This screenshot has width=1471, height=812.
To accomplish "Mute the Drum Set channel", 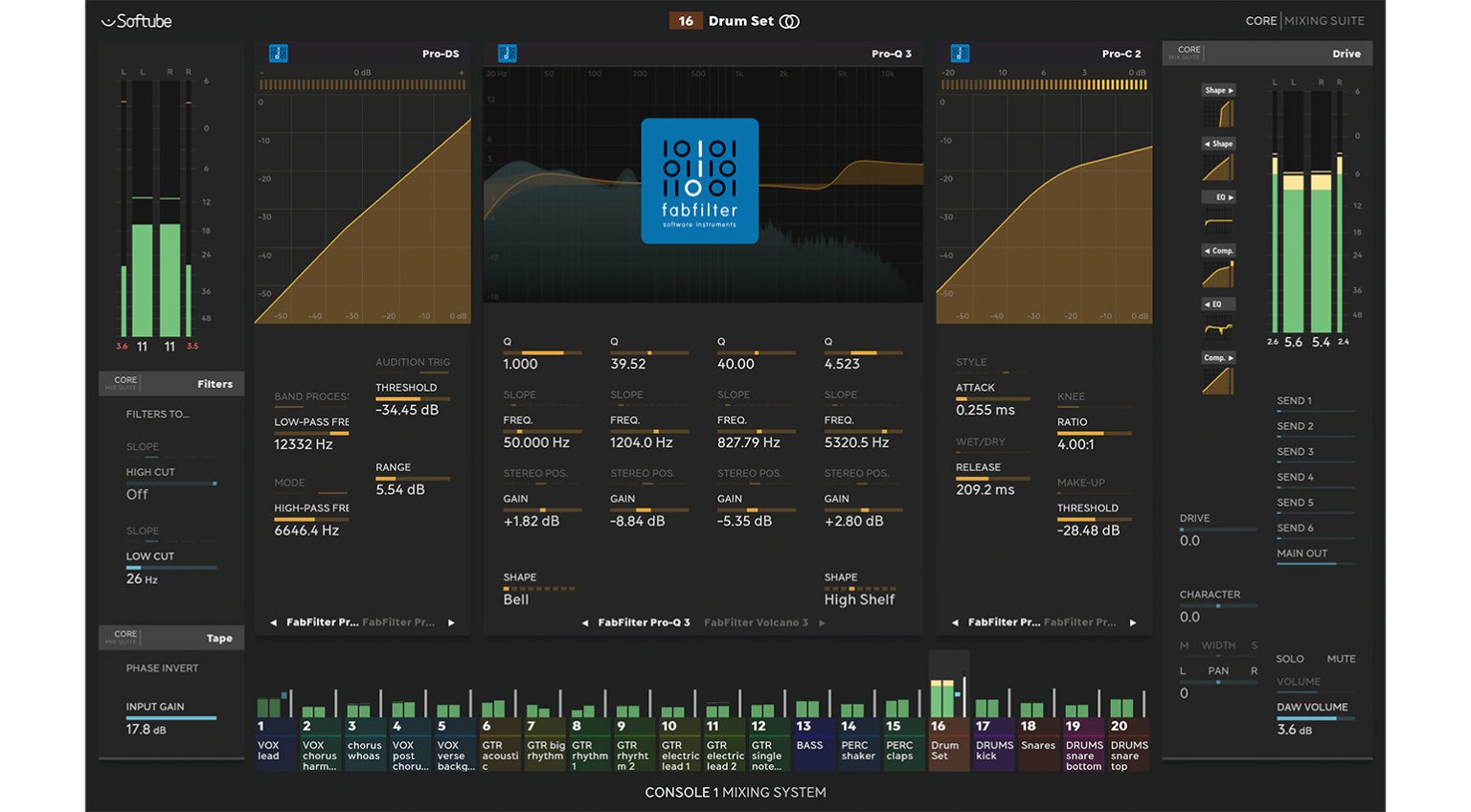I will coord(1340,658).
